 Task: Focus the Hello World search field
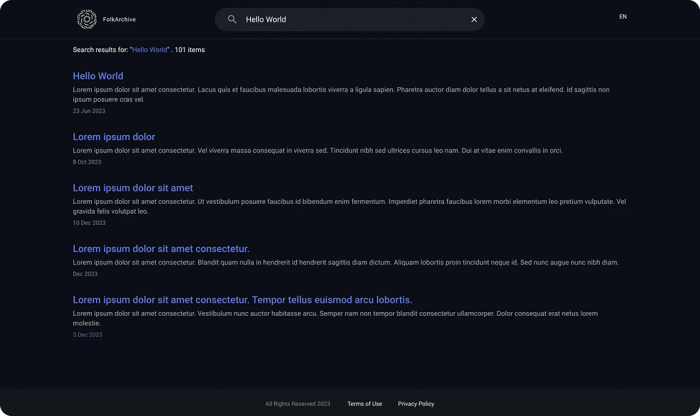[x=350, y=20]
